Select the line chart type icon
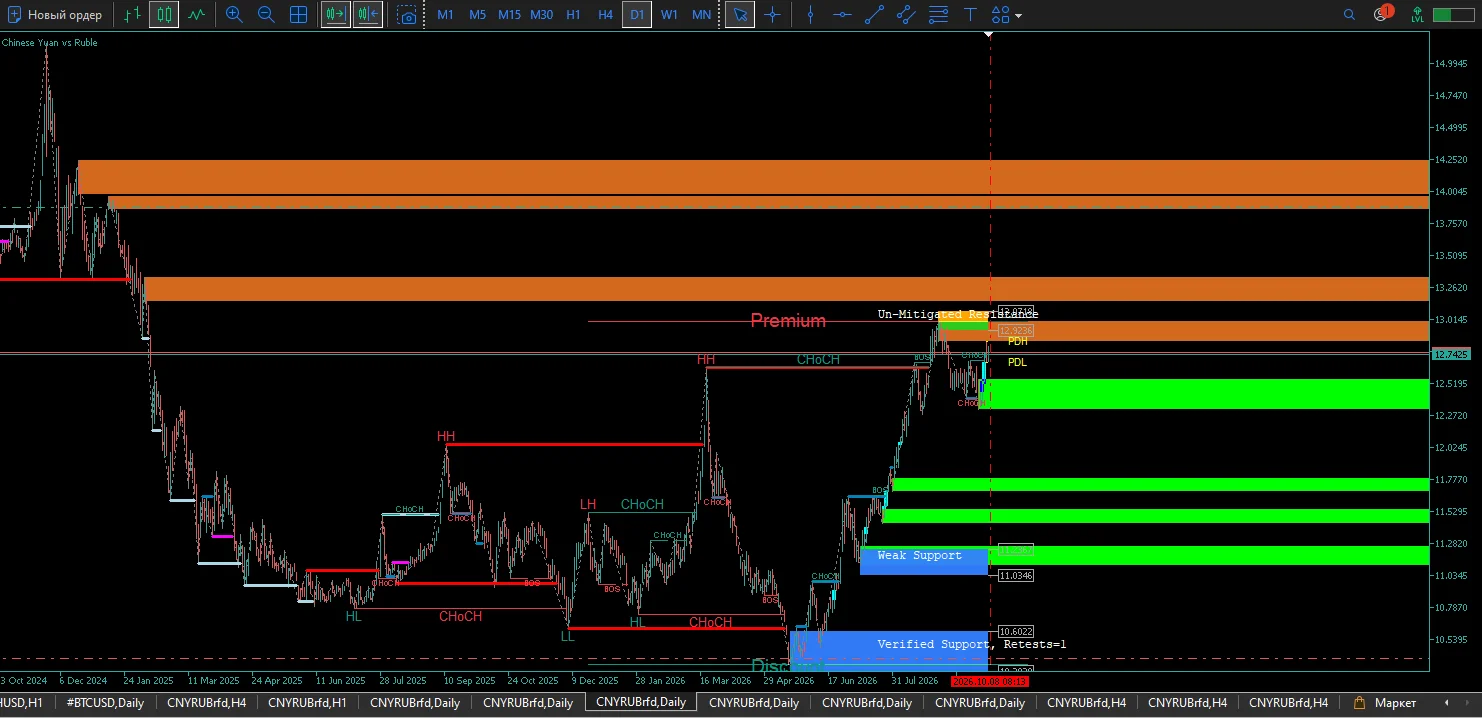Screen dimensions: 1482x718 (197, 15)
